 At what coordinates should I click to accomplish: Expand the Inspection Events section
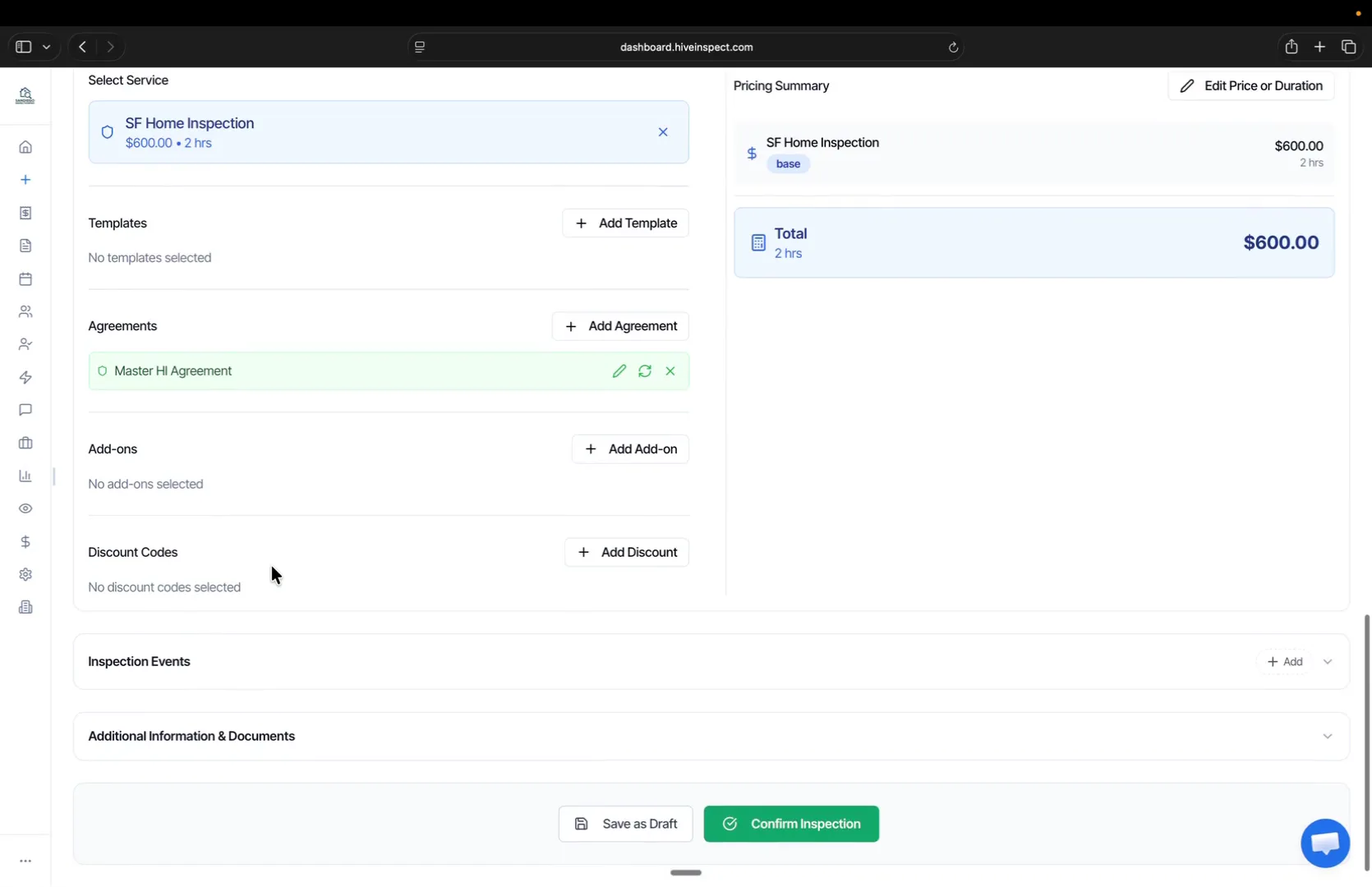point(1328,662)
